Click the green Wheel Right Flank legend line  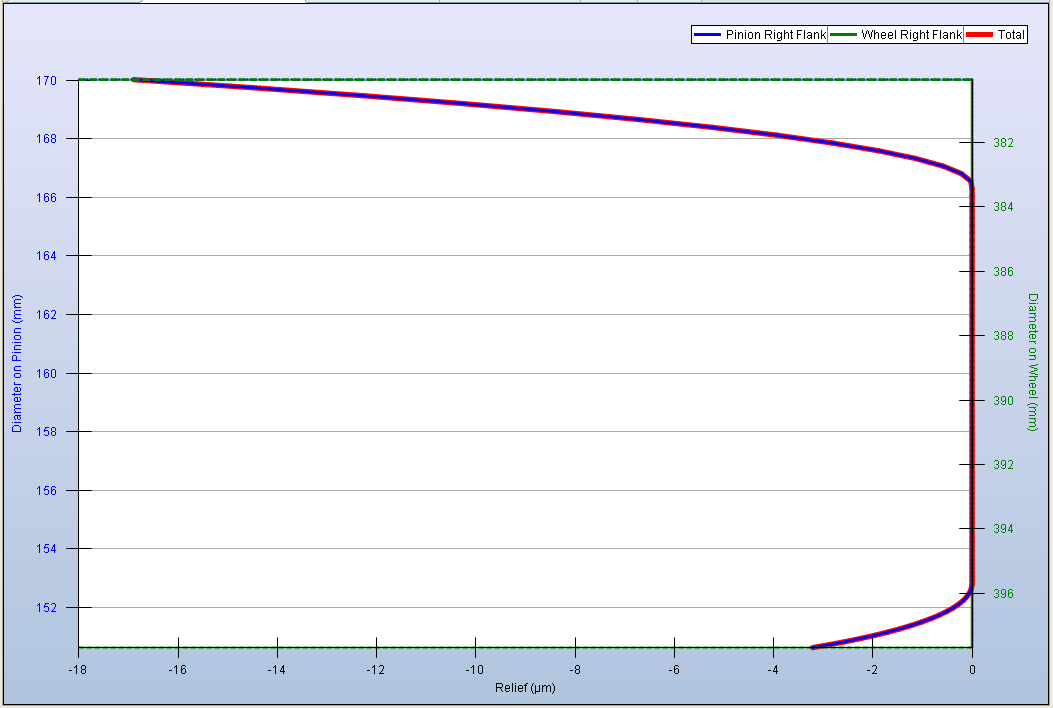point(844,35)
